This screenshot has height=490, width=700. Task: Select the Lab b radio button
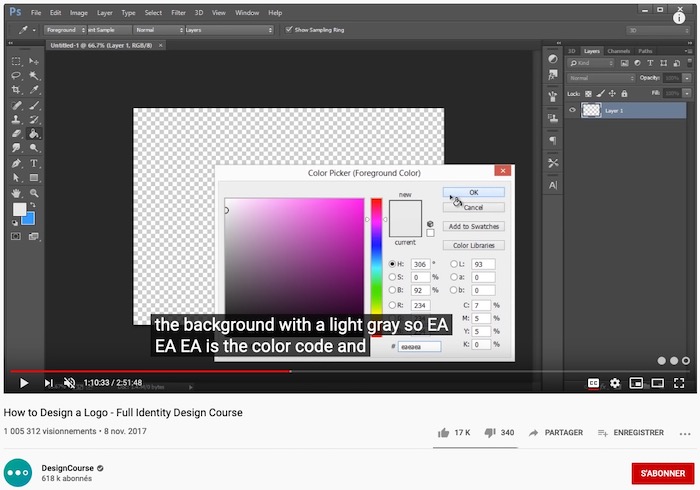coord(454,290)
